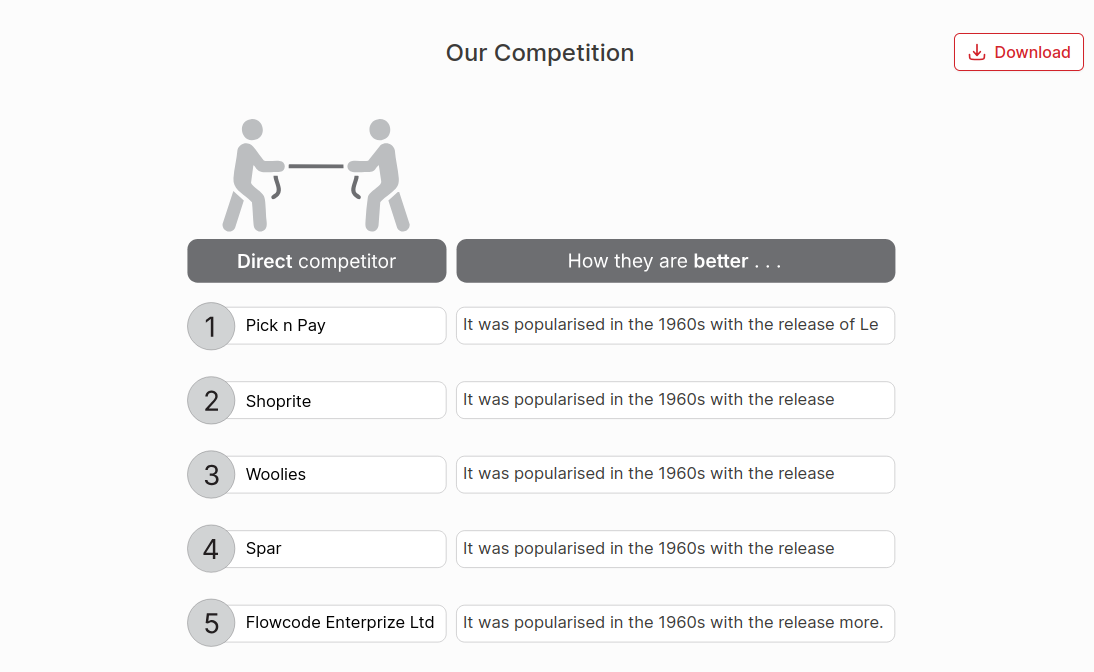1094x672 pixels.
Task: Click the download icon on the Download button
Action: coord(975,52)
